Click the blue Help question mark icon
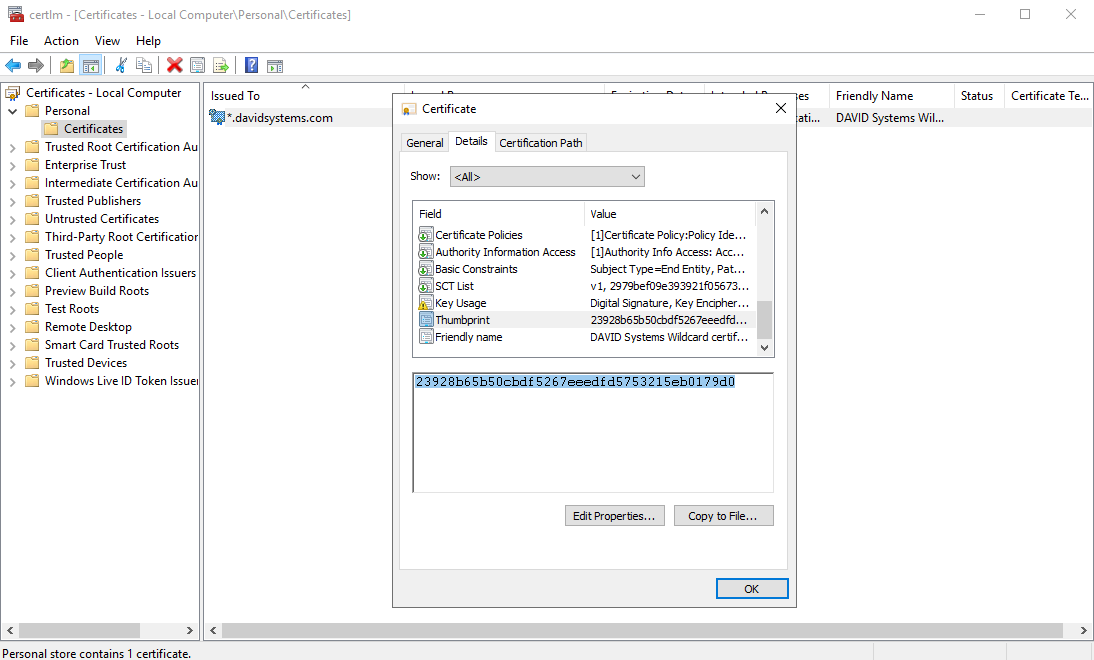 251,66
